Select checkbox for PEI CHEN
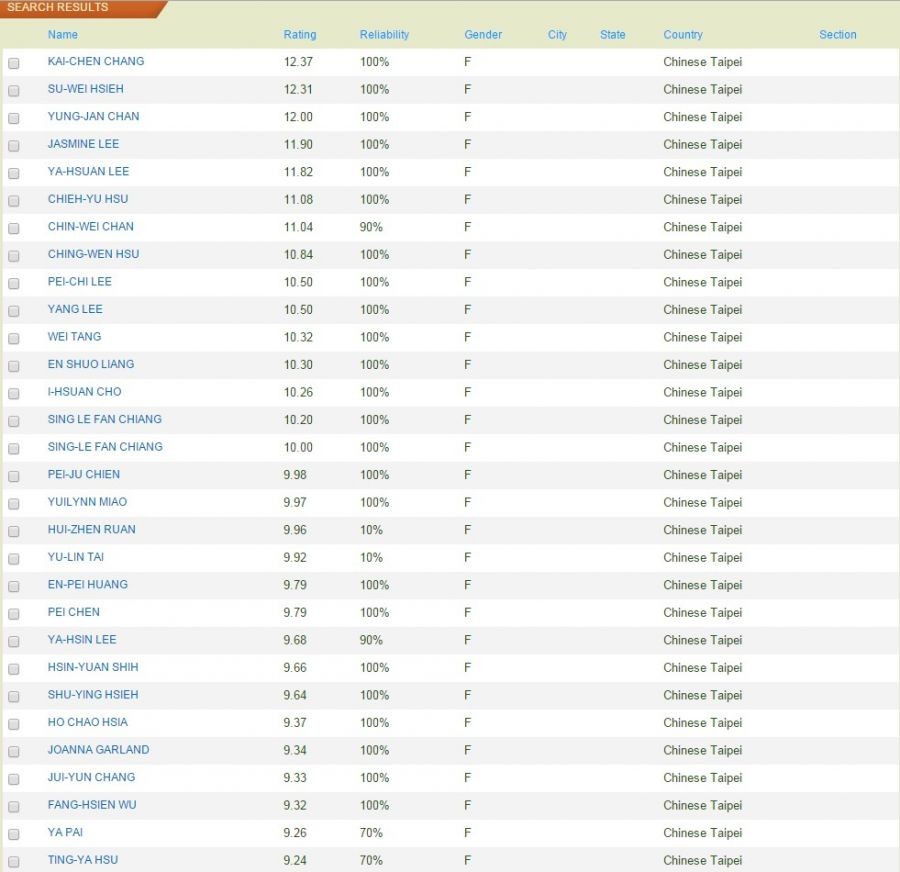 [14, 614]
